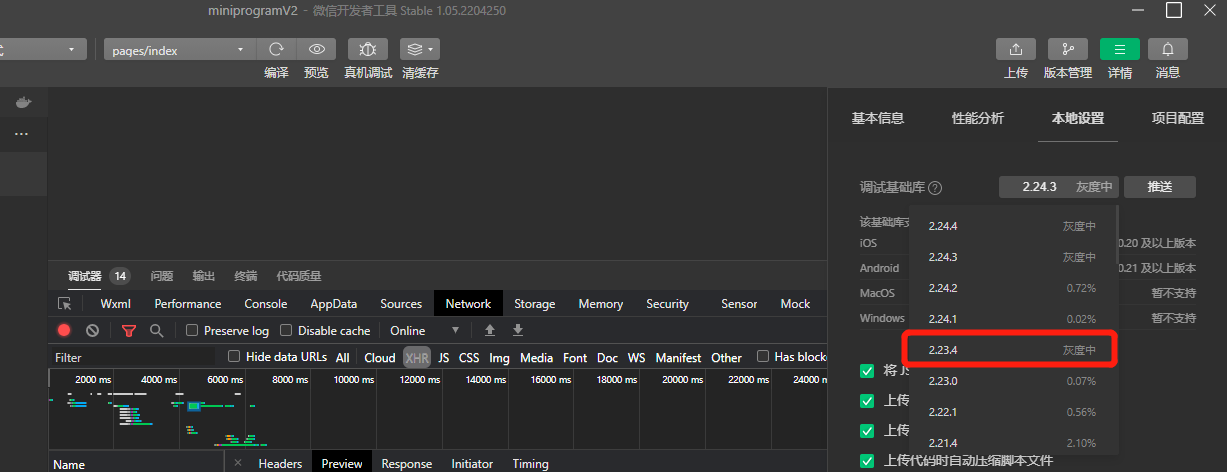1227x472 pixels.
Task: Select base library version 2.22.1
Action: (x=1013, y=412)
